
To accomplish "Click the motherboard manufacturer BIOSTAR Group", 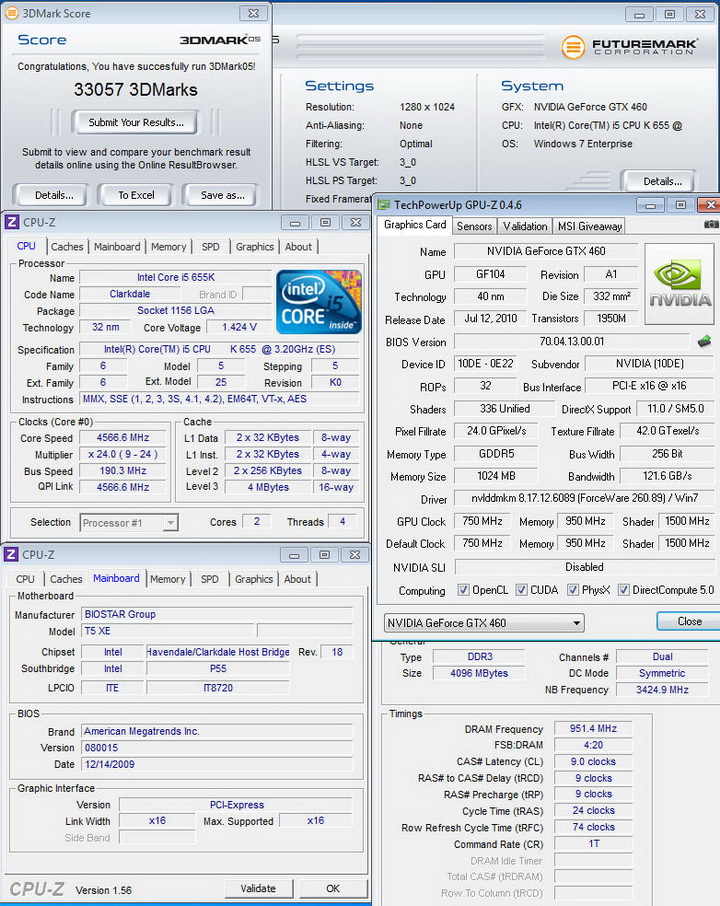I will point(217,614).
